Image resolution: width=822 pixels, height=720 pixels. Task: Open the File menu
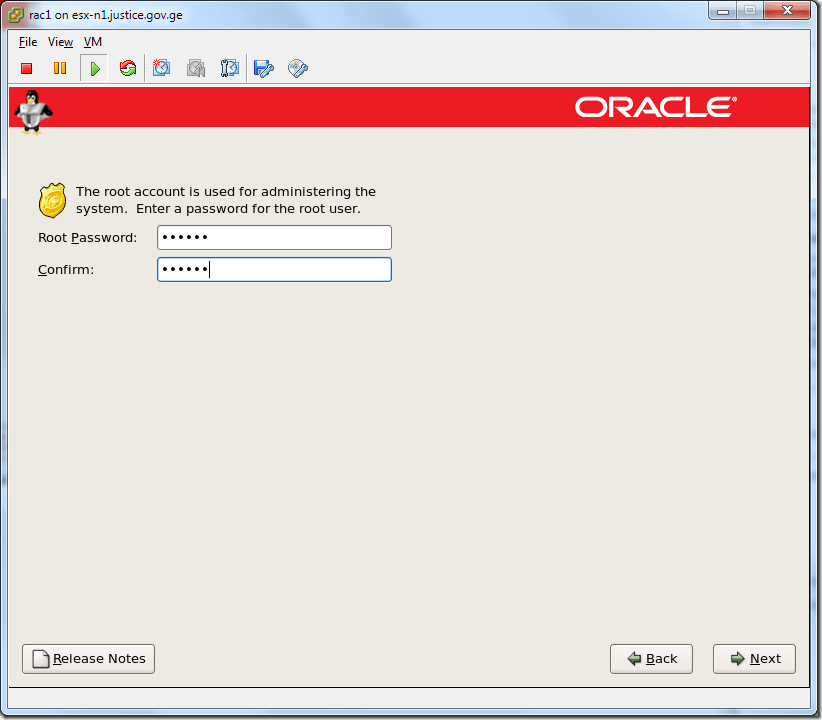27,42
